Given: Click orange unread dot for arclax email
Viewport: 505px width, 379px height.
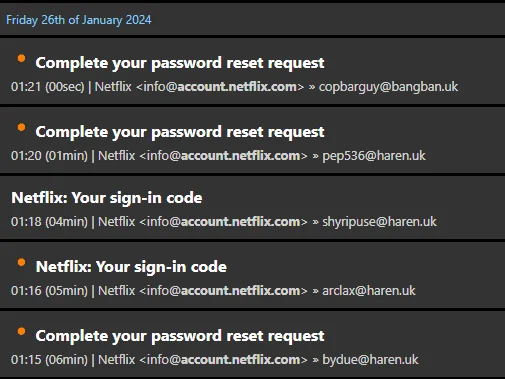Looking at the screenshot, I should [21, 262].
